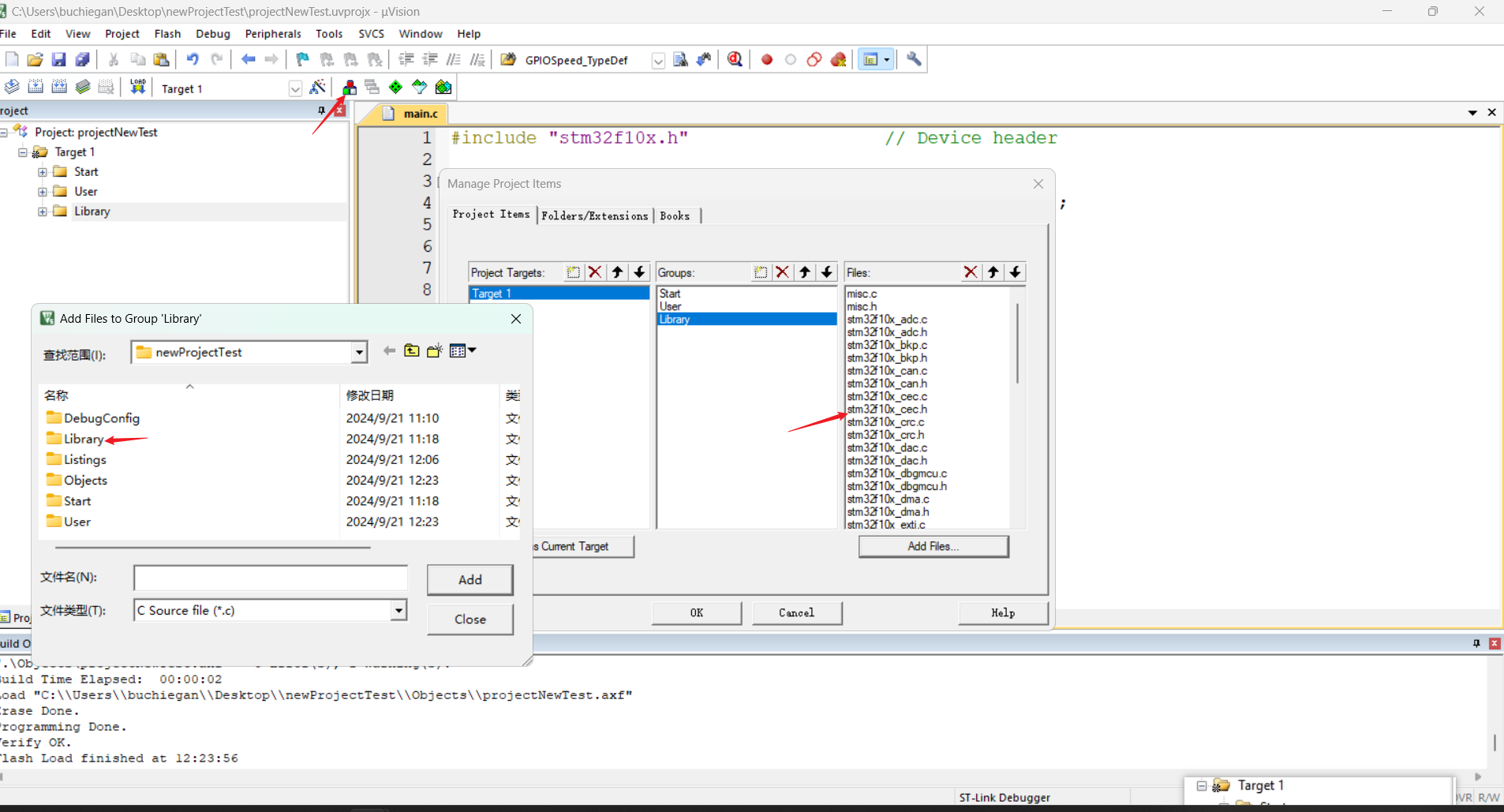Open a file with the folder toolbar icon
This screenshot has width=1504, height=812.
click(x=35, y=59)
